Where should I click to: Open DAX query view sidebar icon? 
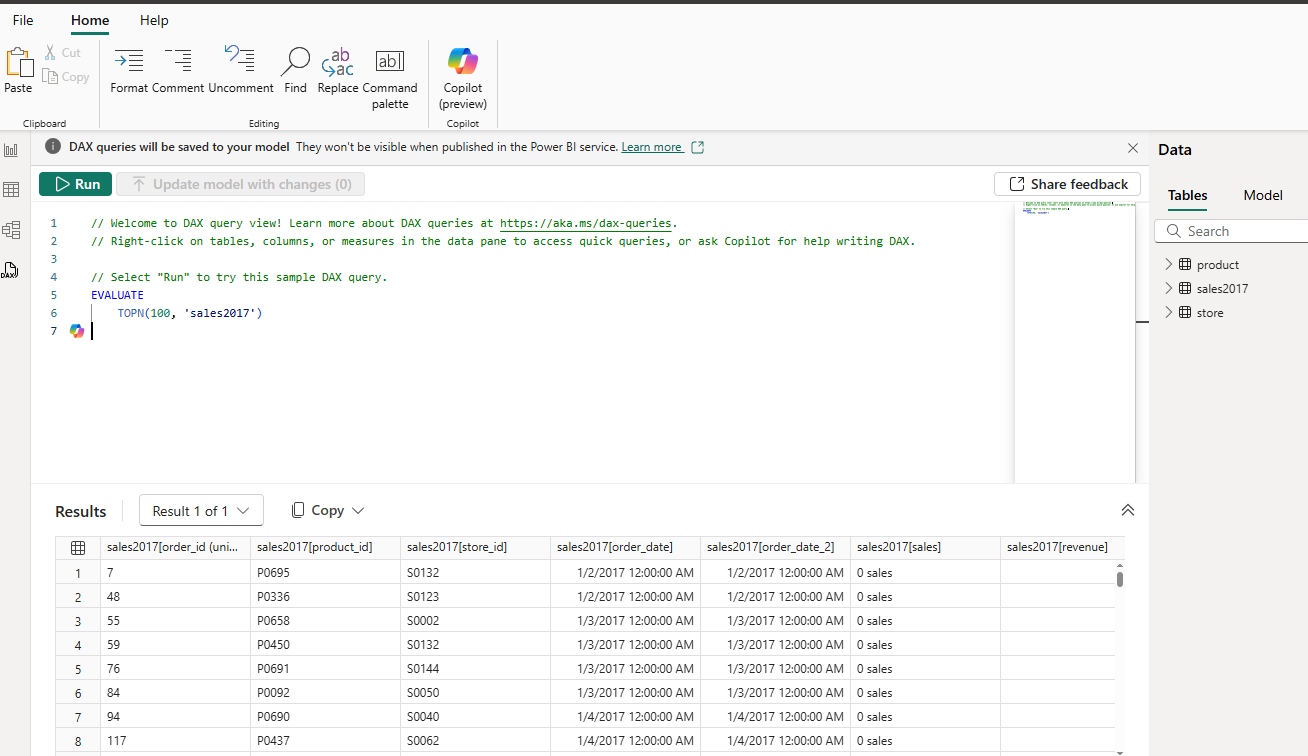tap(11, 270)
